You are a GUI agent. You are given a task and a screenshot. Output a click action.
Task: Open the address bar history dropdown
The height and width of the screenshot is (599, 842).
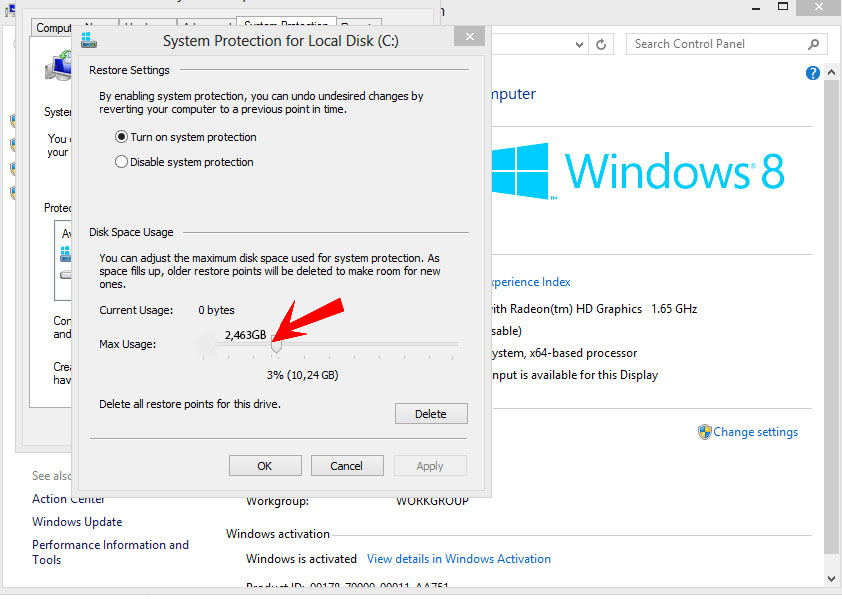tap(579, 45)
